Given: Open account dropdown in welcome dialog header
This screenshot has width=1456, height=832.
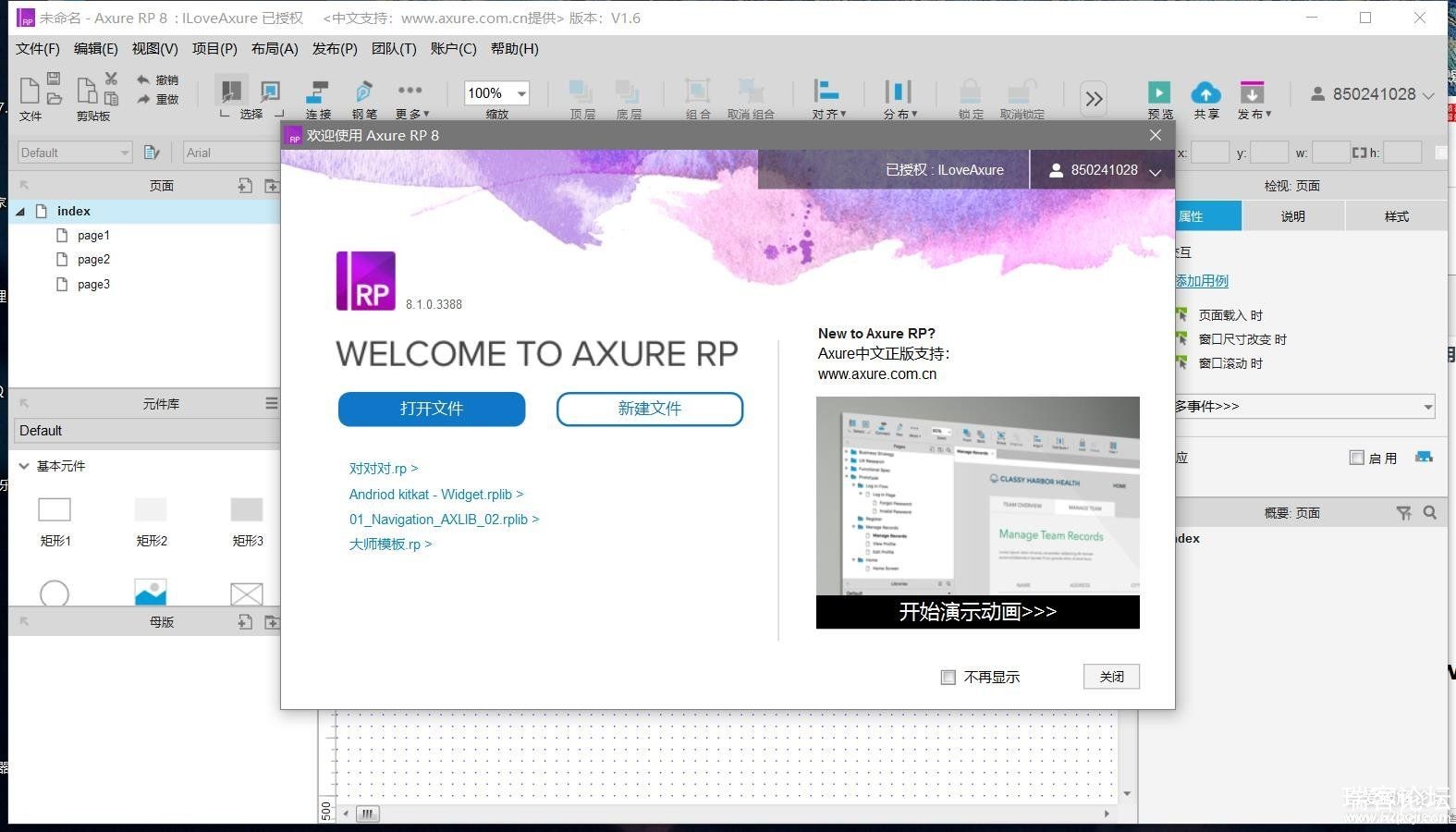Looking at the screenshot, I should [1155, 172].
